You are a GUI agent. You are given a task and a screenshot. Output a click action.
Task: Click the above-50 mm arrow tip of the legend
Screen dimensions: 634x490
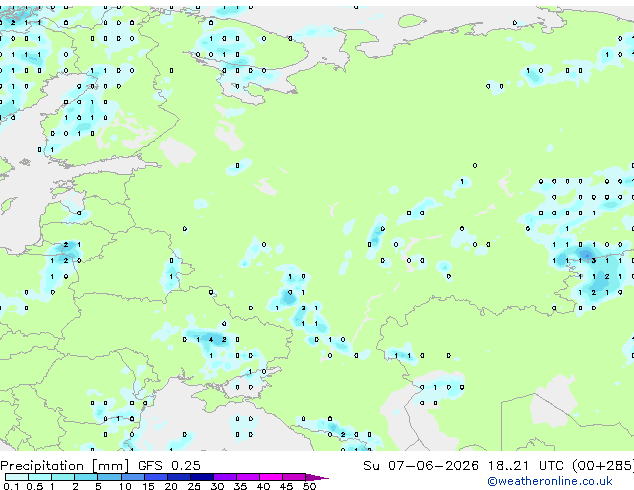pos(317,477)
